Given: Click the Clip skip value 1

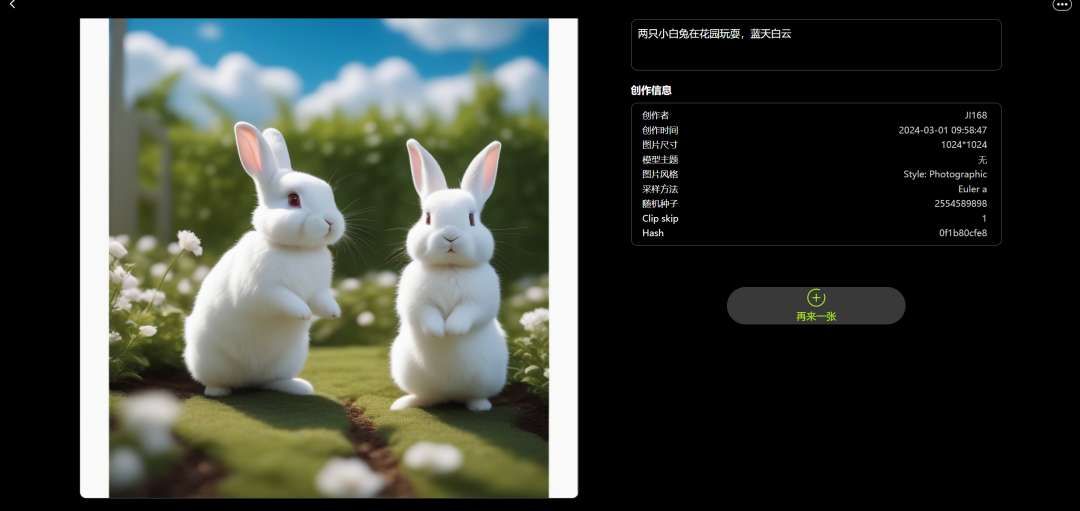Looking at the screenshot, I should click(984, 218).
